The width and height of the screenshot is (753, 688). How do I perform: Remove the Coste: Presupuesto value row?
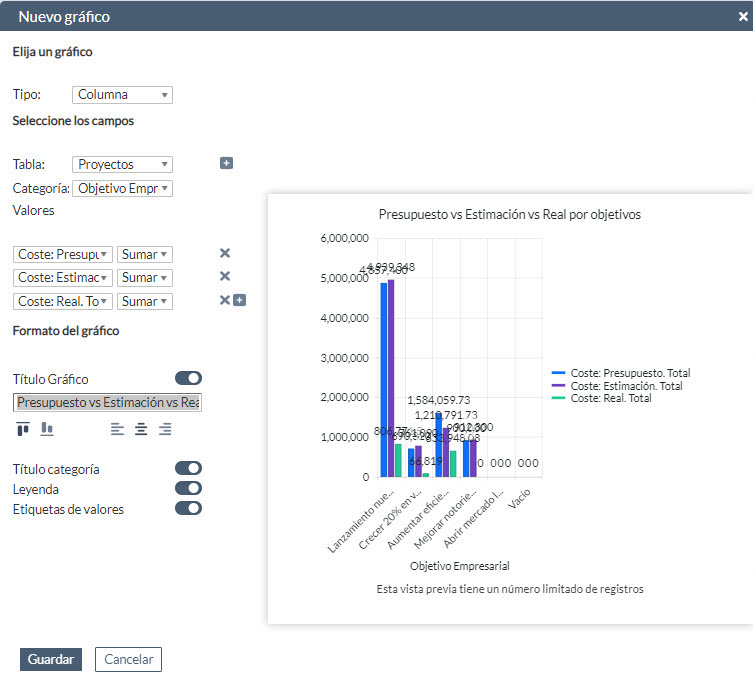(x=225, y=254)
